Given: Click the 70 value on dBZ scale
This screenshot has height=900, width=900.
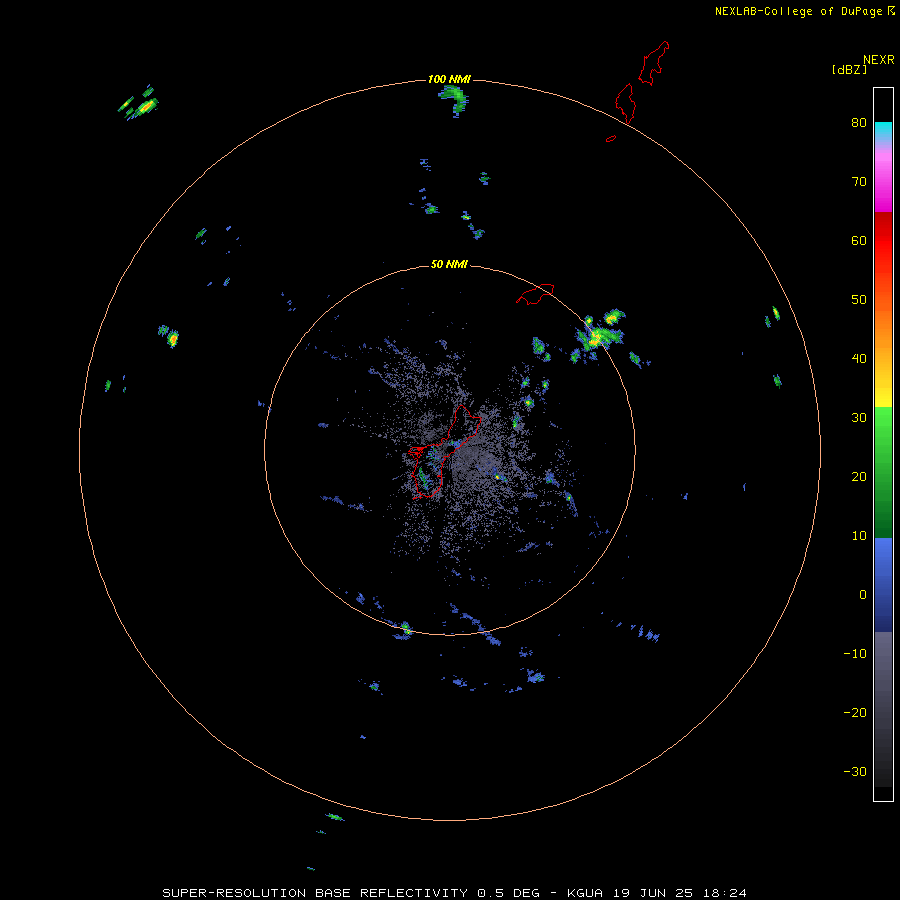Looking at the screenshot, I should coord(859,181).
